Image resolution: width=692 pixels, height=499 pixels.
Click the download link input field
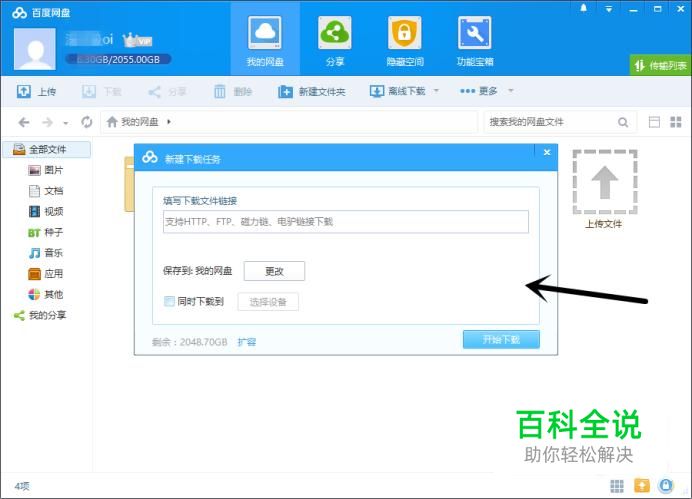point(346,221)
